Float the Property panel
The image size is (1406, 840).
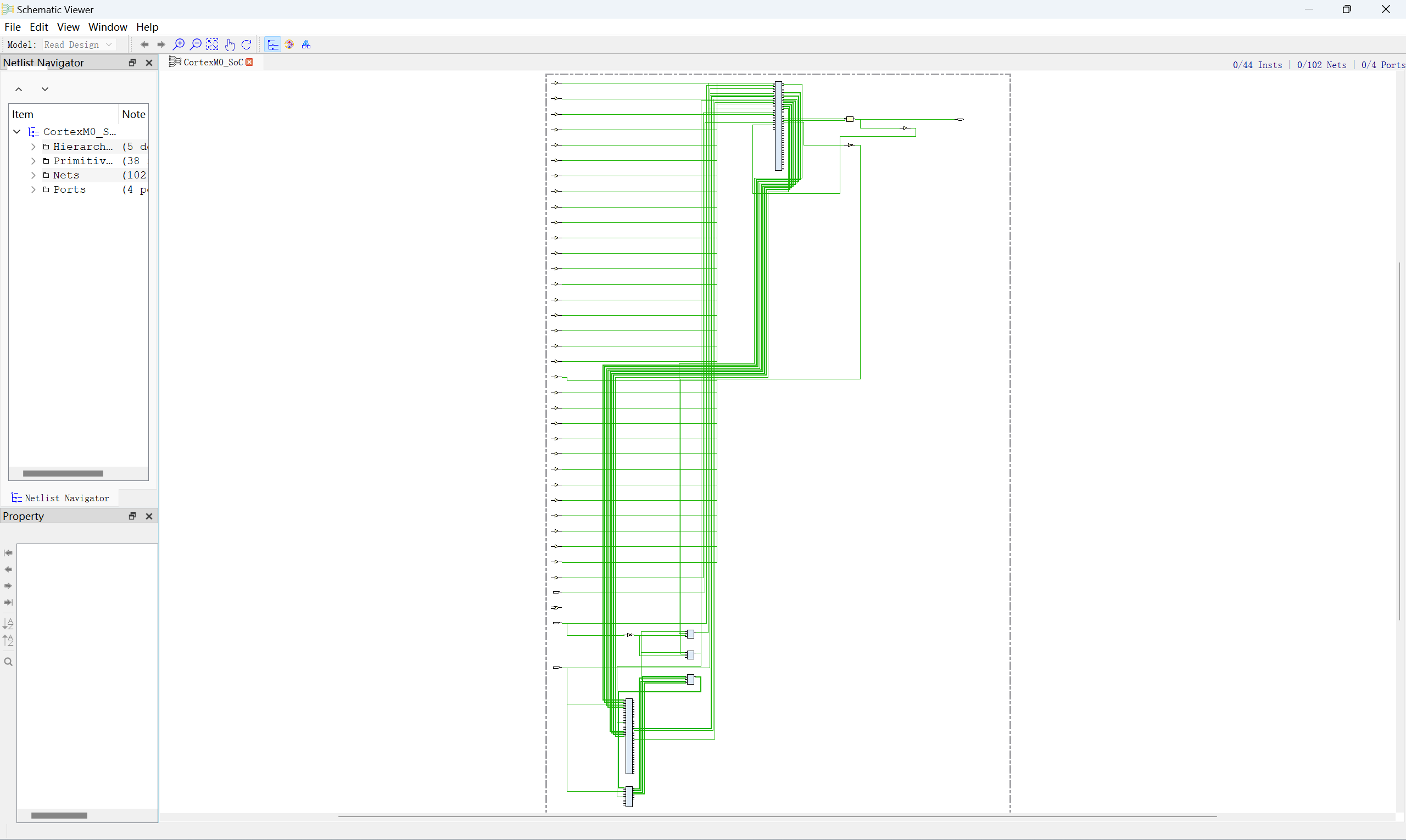(x=132, y=516)
